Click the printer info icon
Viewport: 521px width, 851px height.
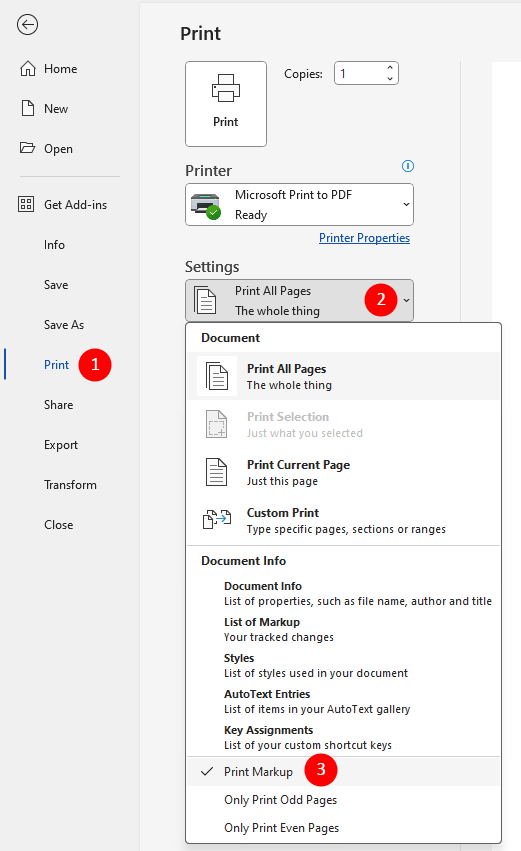(x=408, y=166)
